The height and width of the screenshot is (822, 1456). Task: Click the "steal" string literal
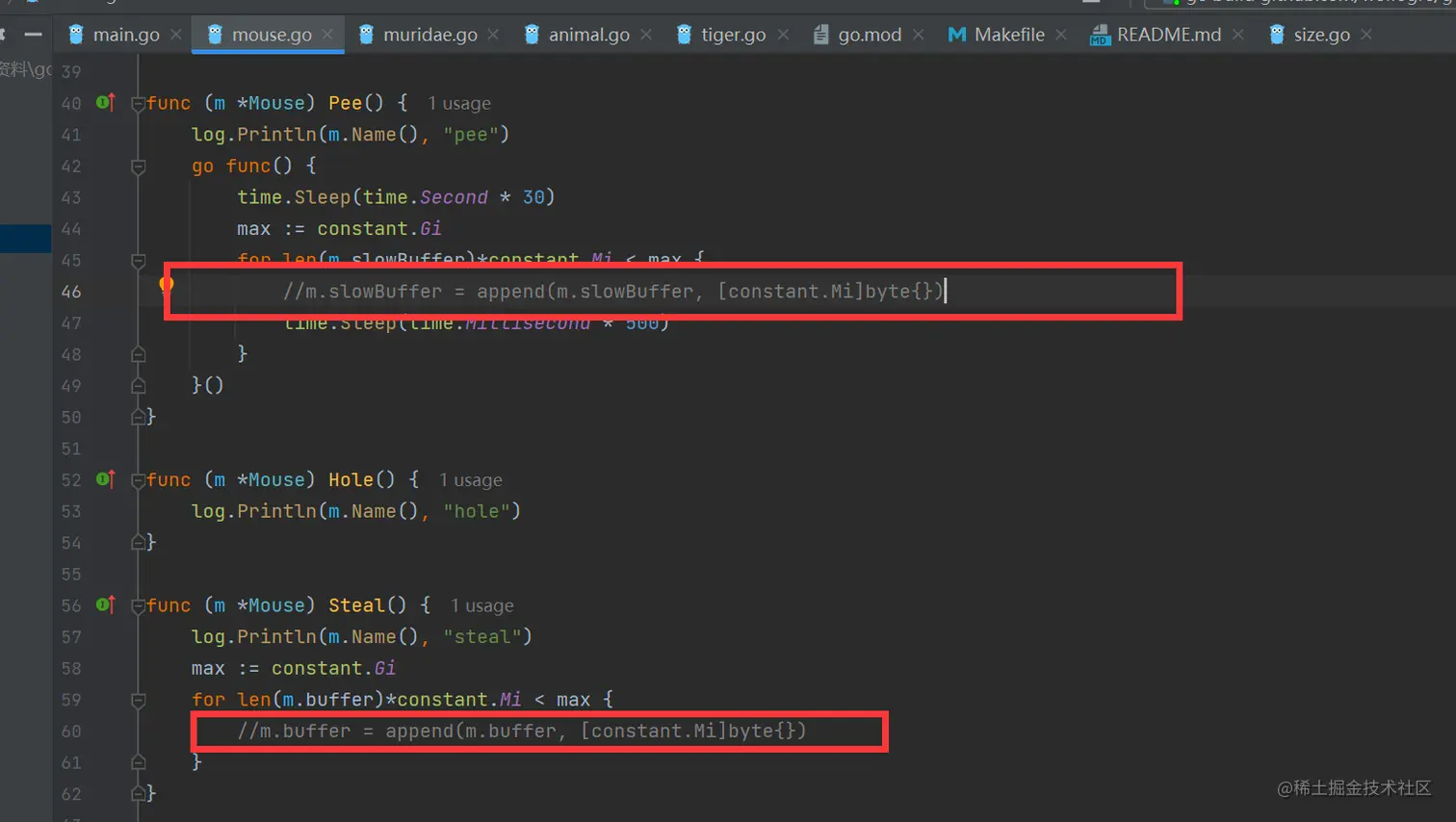[482, 636]
